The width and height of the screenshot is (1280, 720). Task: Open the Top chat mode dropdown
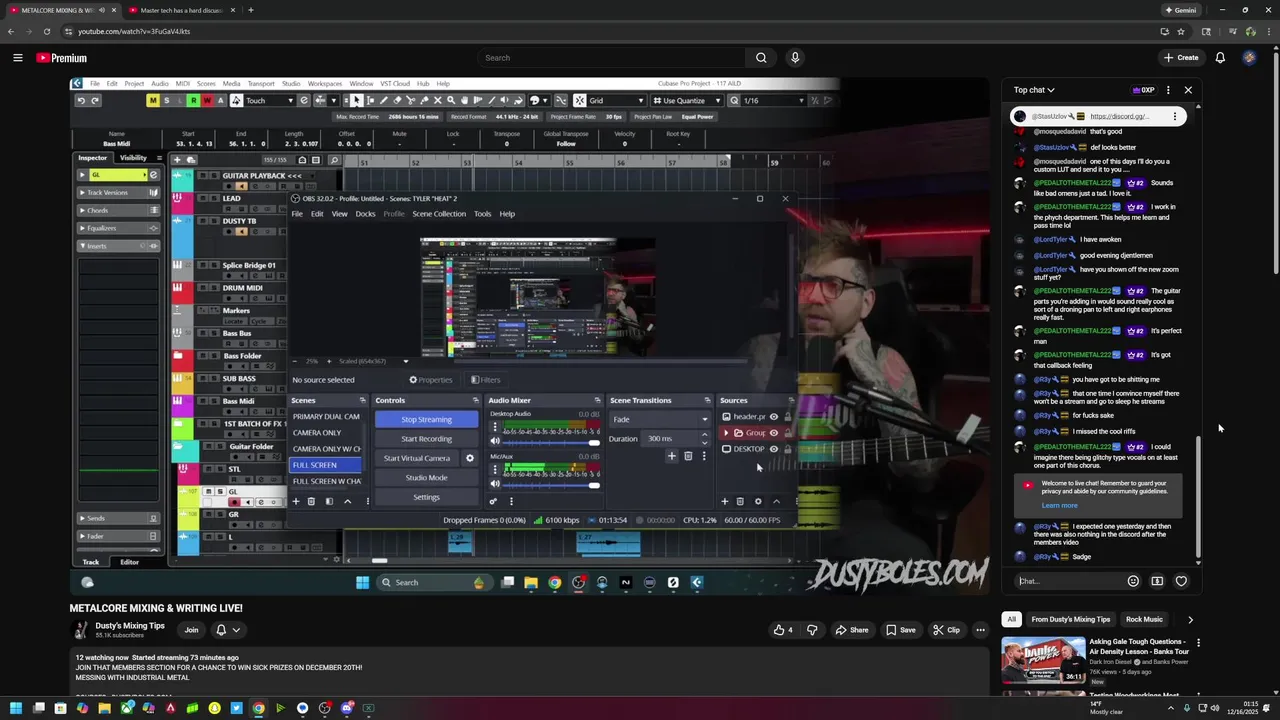point(1034,90)
